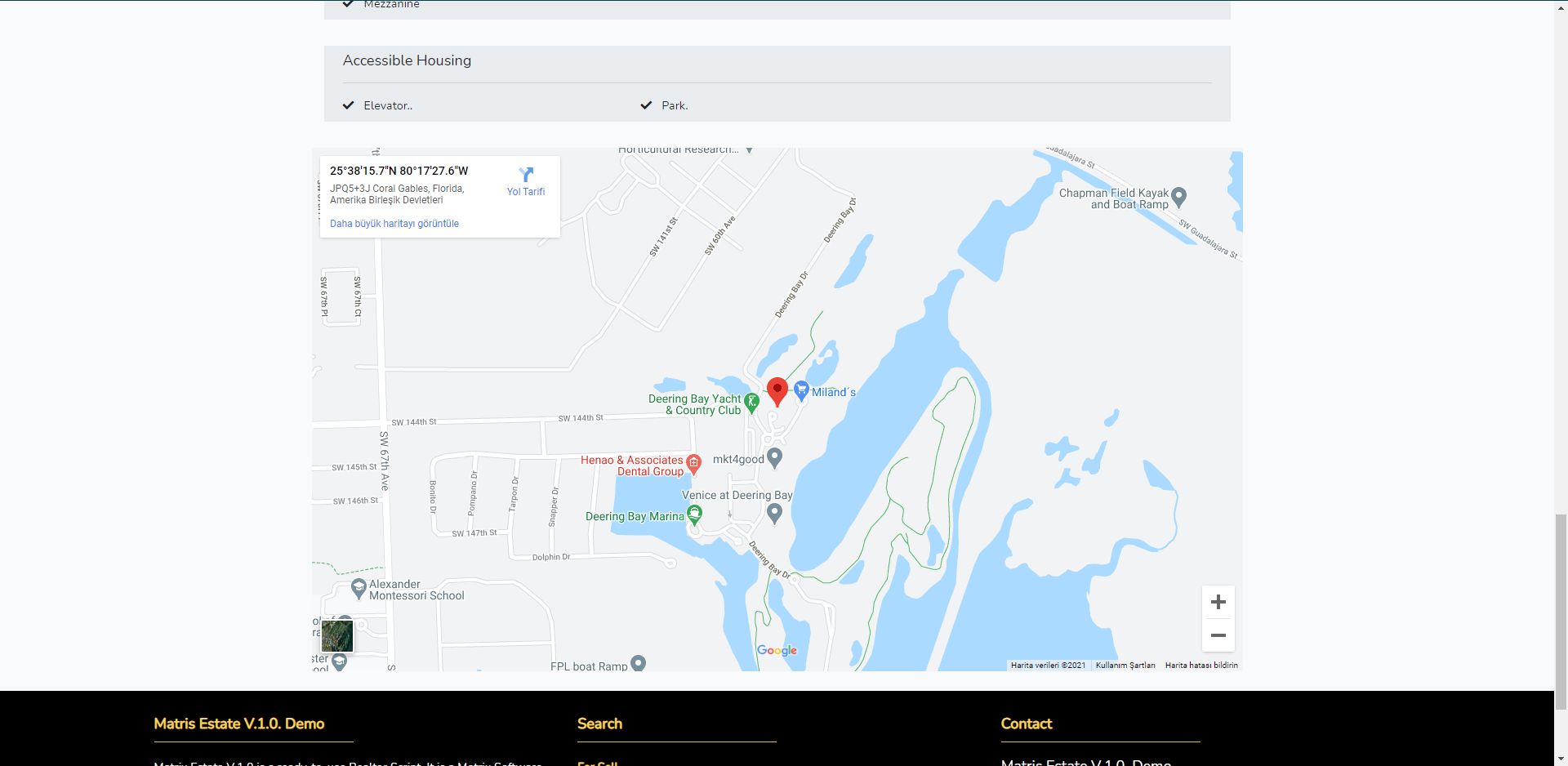
Task: Click Harita verileri ©2021 attribution text
Action: 1049,666
